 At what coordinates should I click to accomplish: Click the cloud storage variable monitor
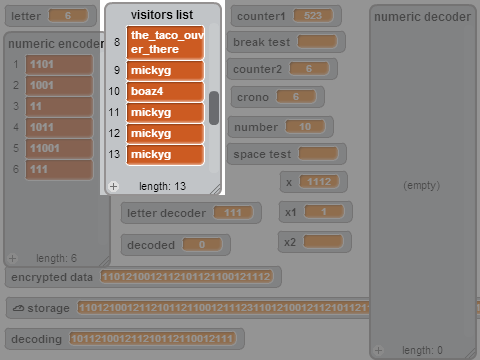point(243,308)
